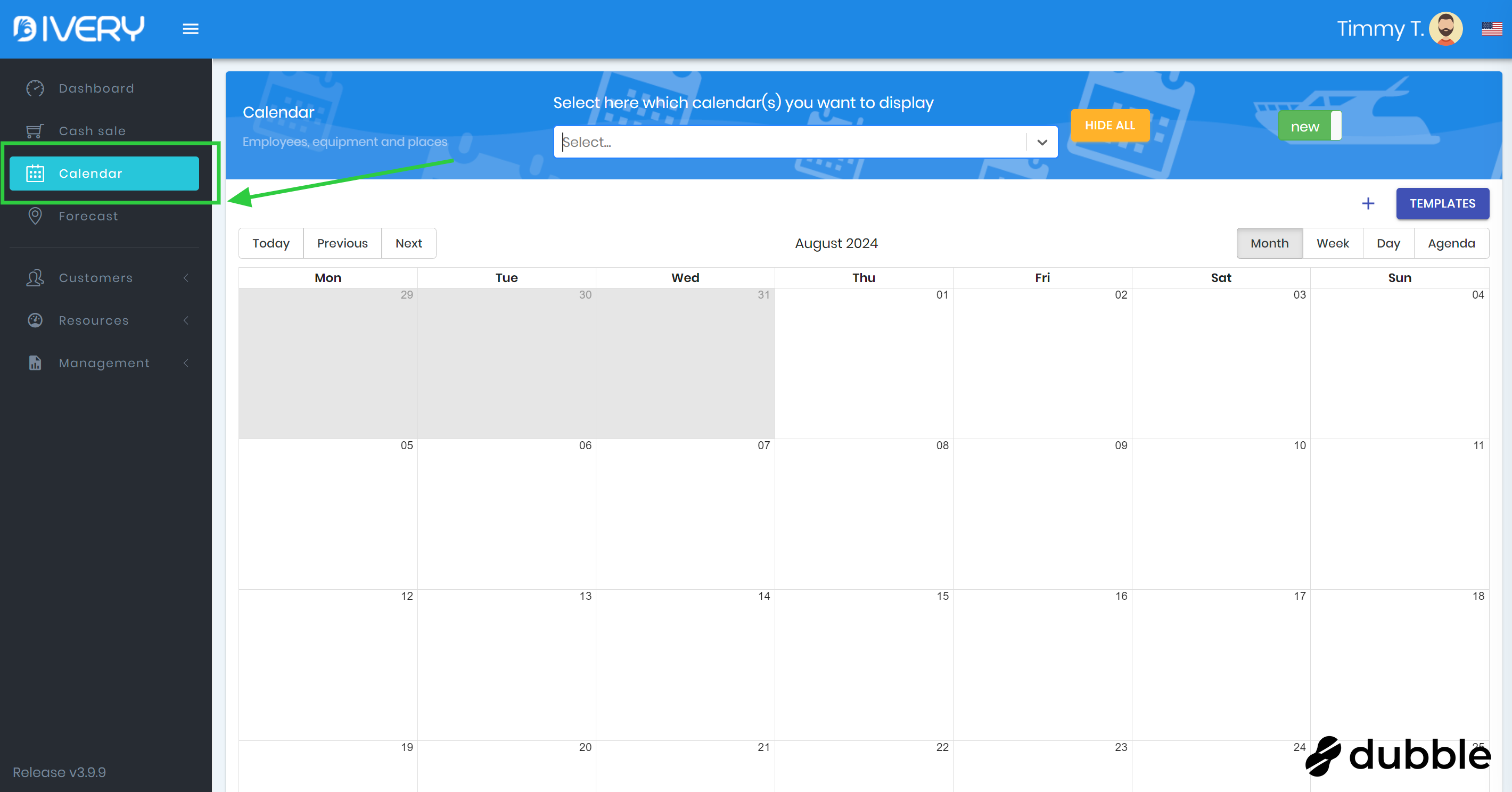Open Cash sale menu item
This screenshot has width=1512, height=792.
pyautogui.click(x=104, y=131)
